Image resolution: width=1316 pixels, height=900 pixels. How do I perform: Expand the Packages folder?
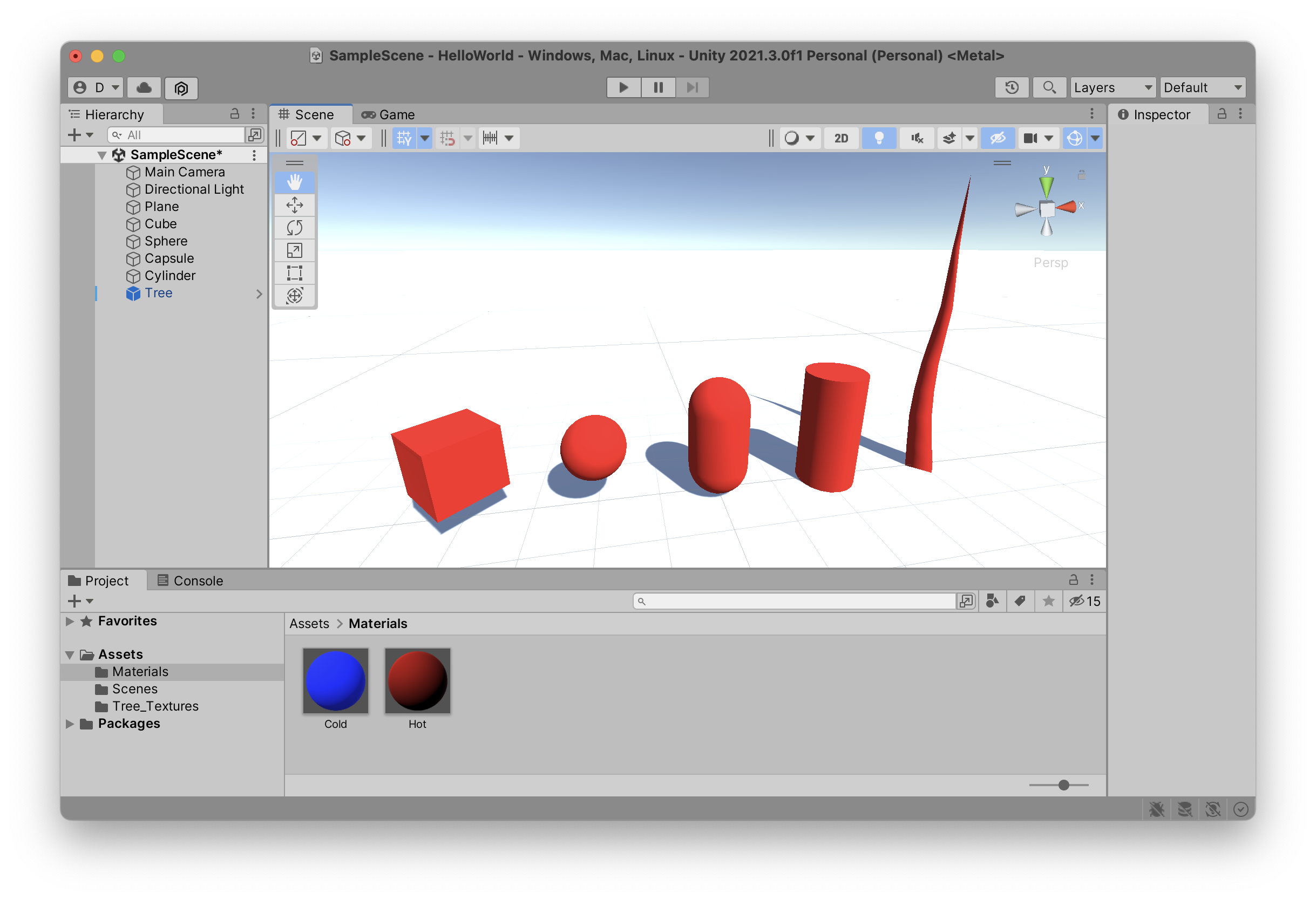tap(70, 724)
